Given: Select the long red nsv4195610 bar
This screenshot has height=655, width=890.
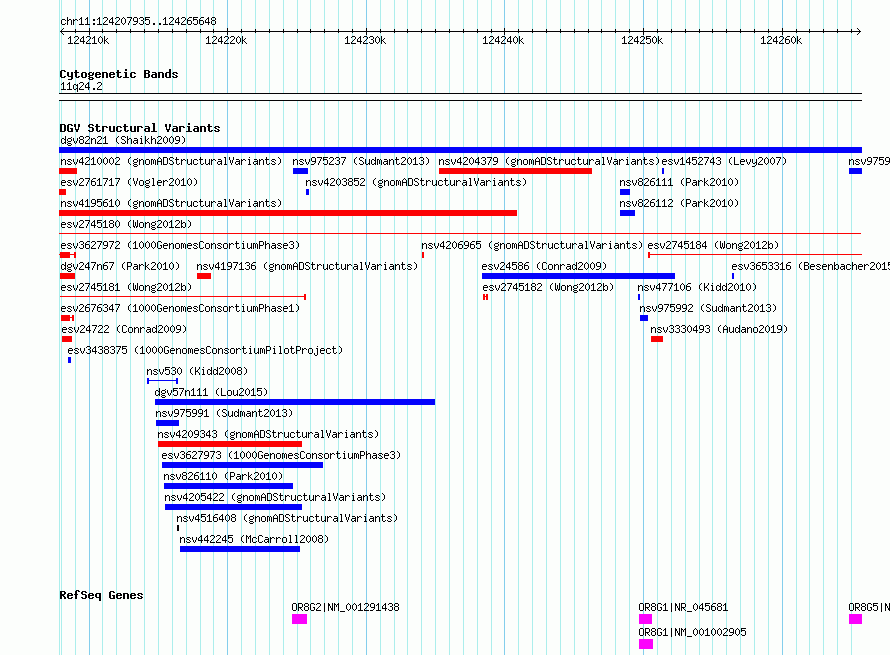Looking at the screenshot, I should 288,213.
